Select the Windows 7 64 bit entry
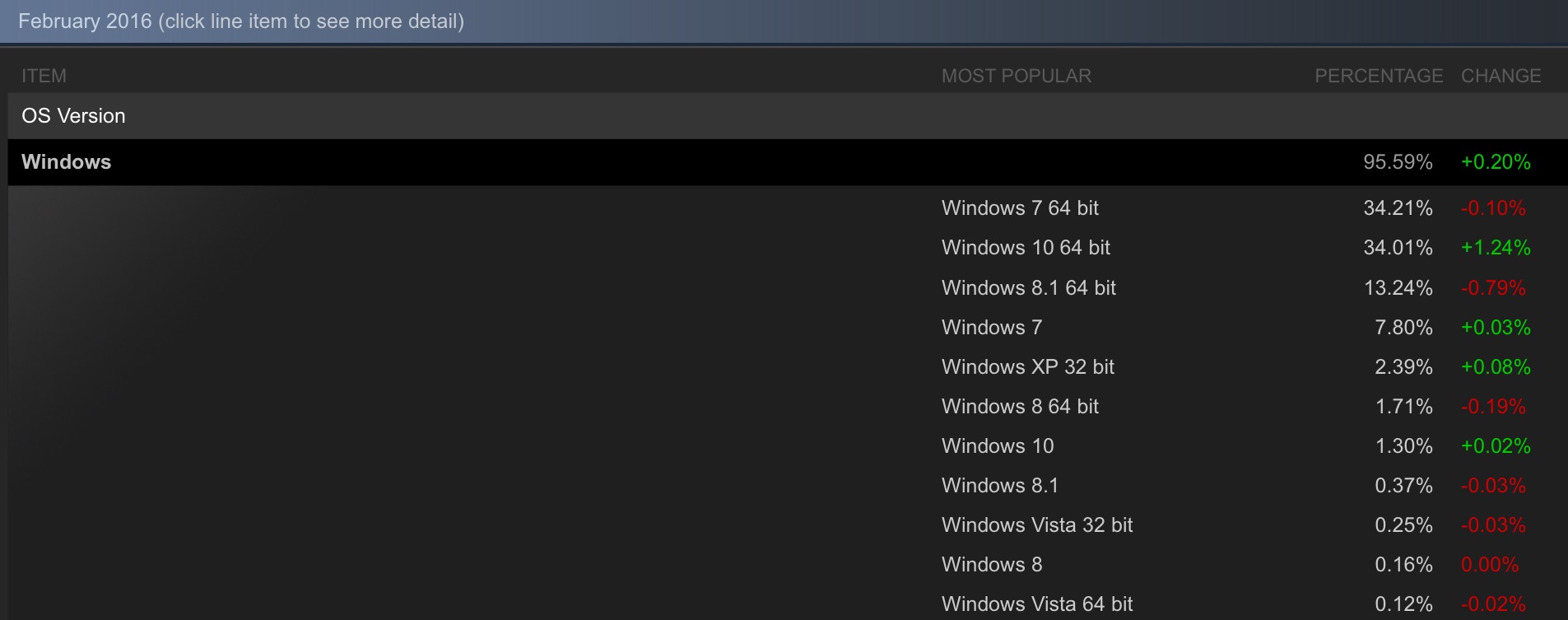 point(1020,208)
